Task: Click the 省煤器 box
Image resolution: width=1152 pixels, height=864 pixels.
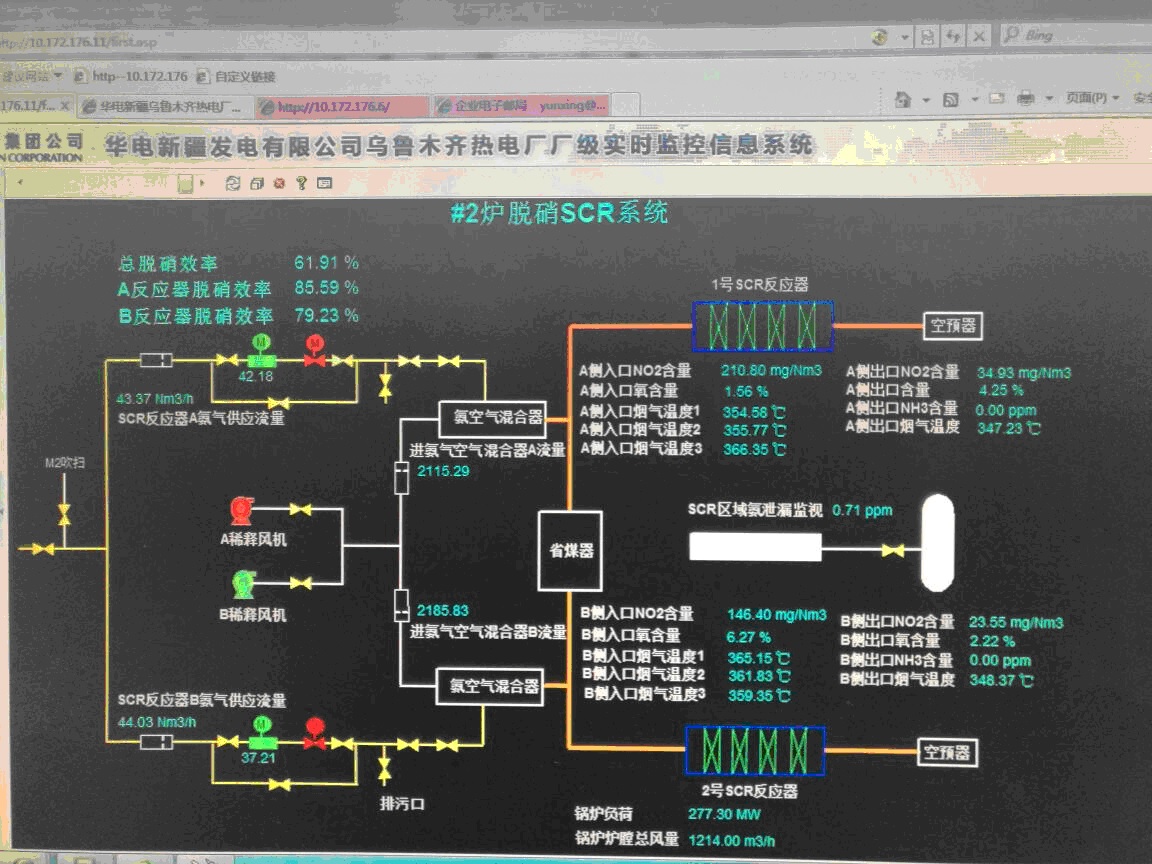Action: [x=570, y=551]
